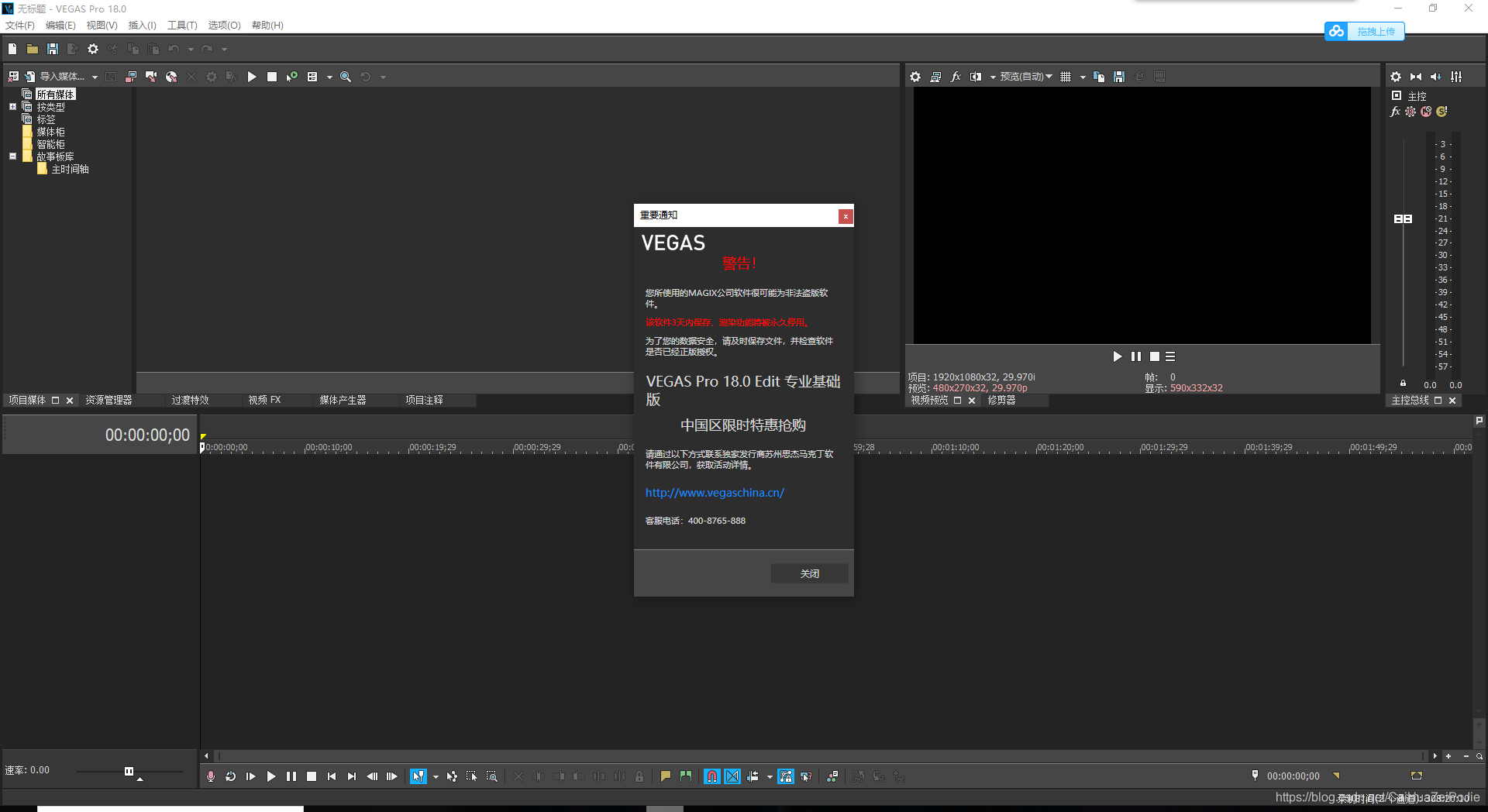Toggle automatic crossfades icon
The height and width of the screenshot is (812, 1488).
point(732,776)
